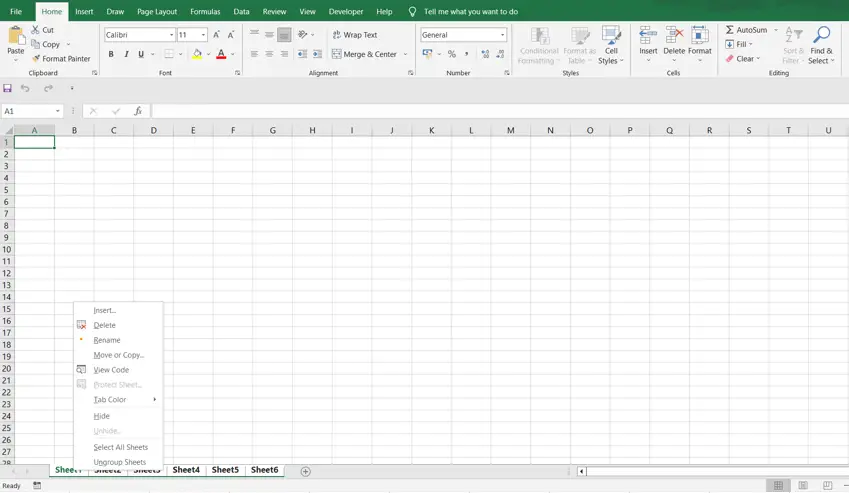Add a new sheet with the plus icon

point(305,471)
